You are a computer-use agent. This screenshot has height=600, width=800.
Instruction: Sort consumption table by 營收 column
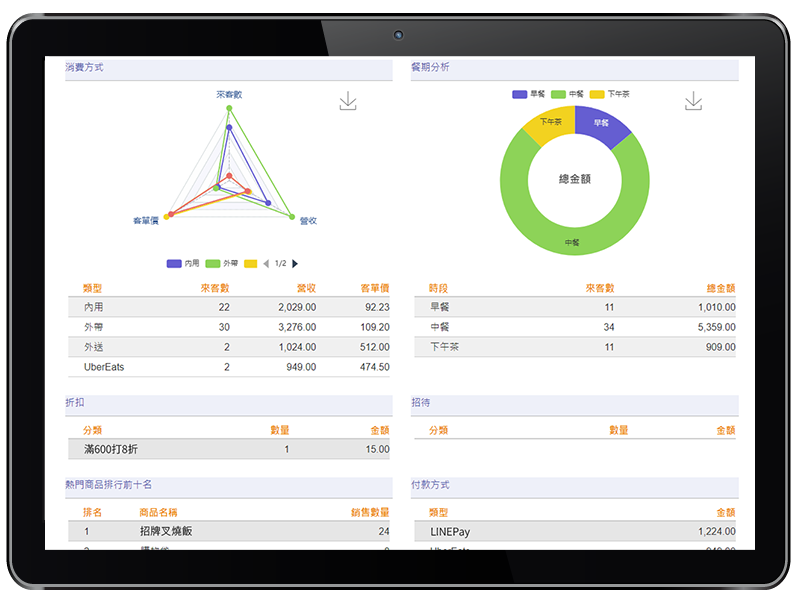pyautogui.click(x=305, y=288)
